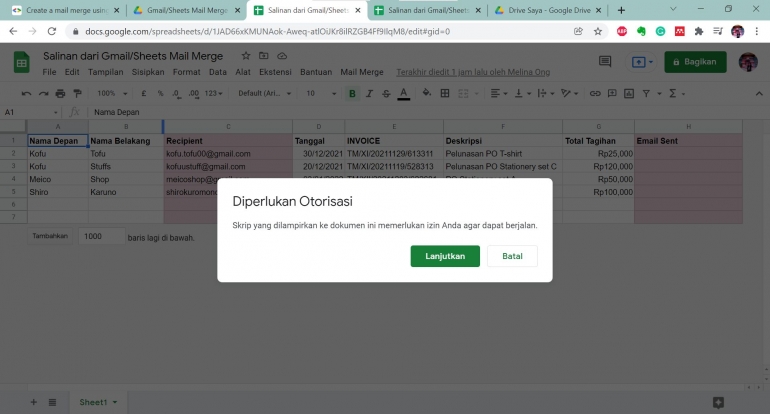Open the Ekstensi menu
Viewport: 770px width, 414px height.
(275, 72)
